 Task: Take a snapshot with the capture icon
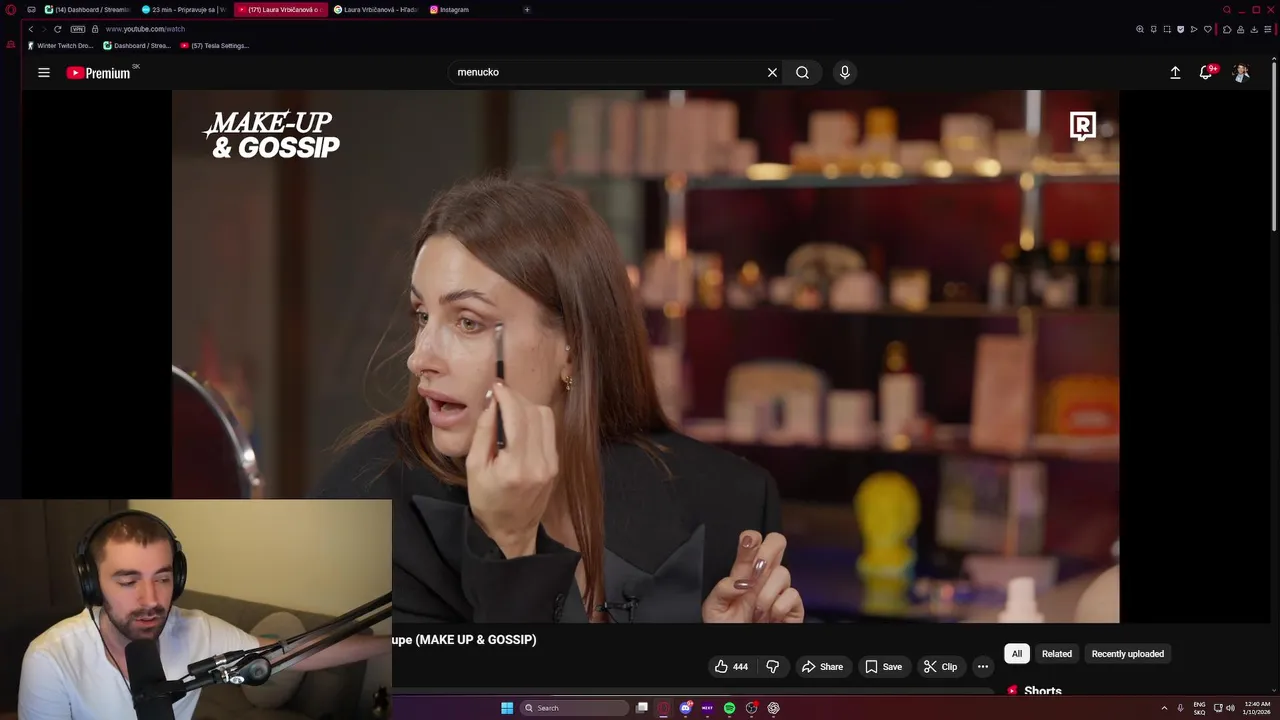1167,29
